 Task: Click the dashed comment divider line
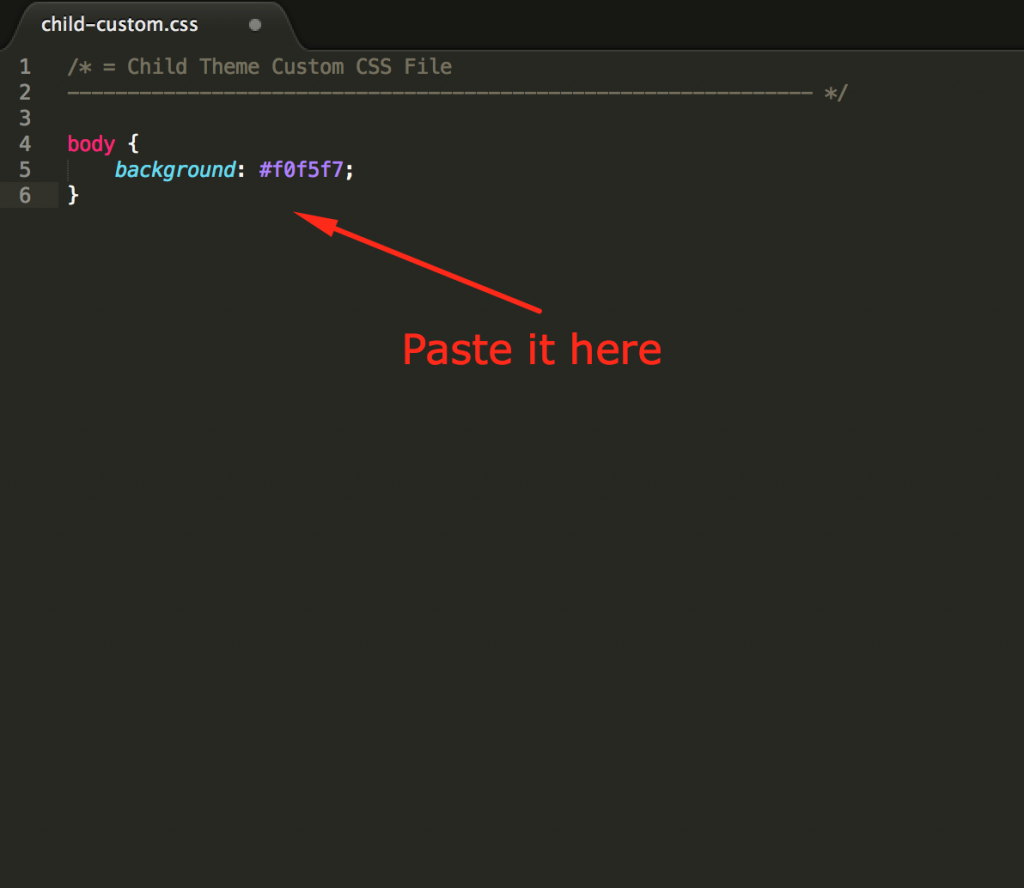(440, 93)
